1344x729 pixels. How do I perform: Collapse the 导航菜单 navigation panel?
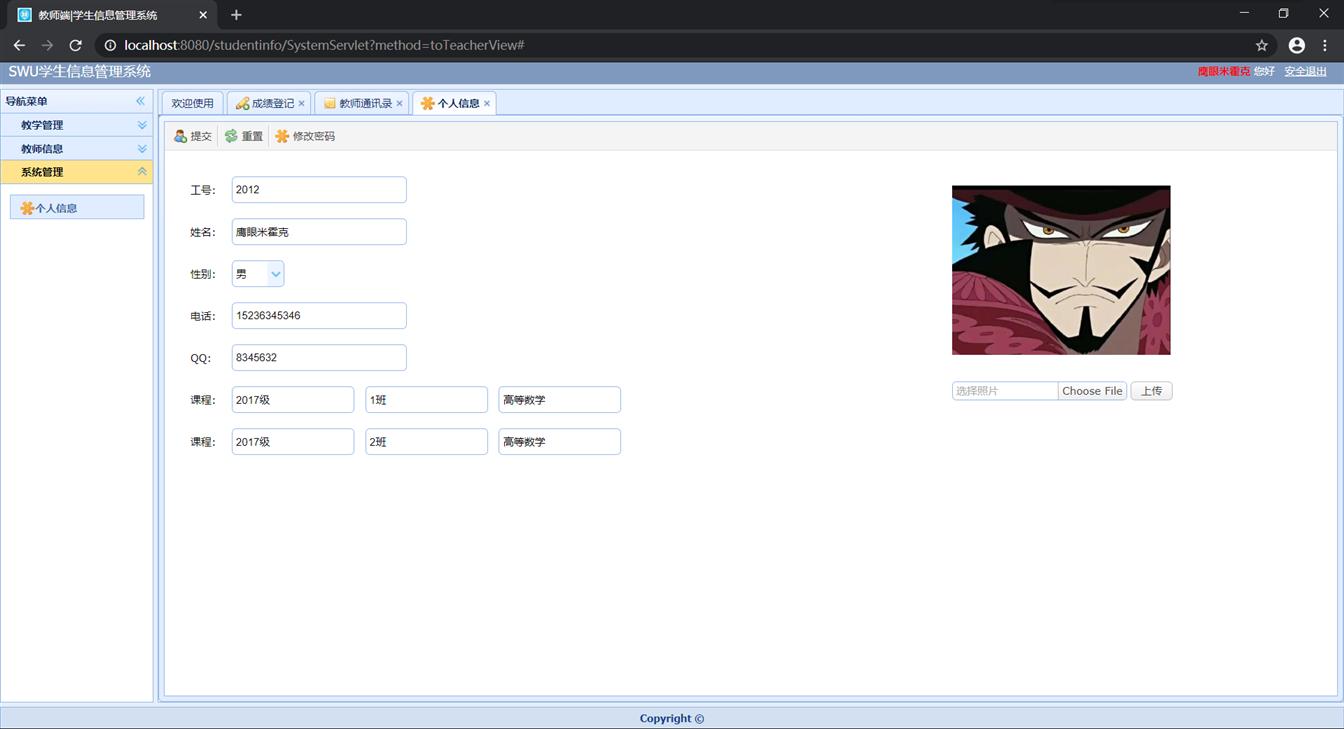141,101
